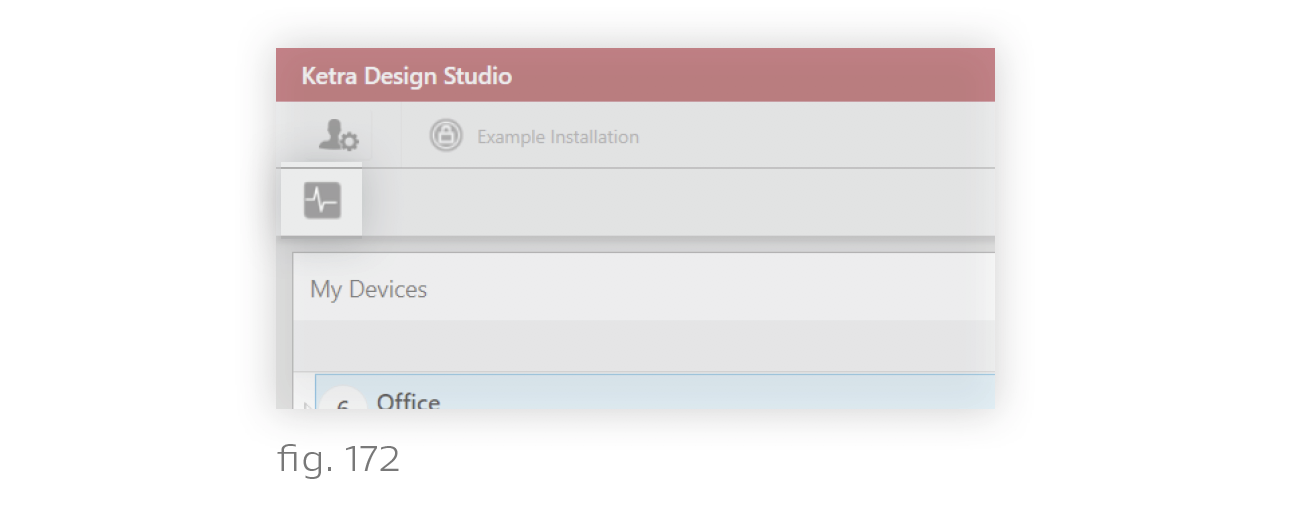Click the My Devices panel header
This screenshot has width=1290, height=532.
click(644, 287)
